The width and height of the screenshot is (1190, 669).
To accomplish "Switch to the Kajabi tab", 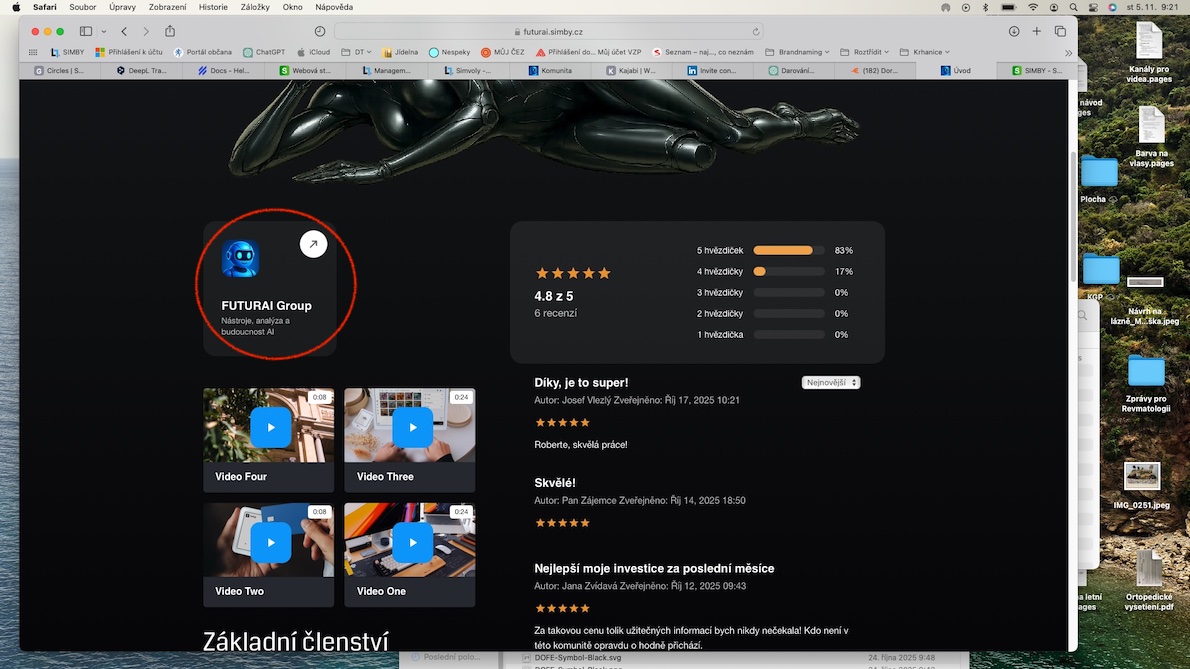I will coord(631,71).
